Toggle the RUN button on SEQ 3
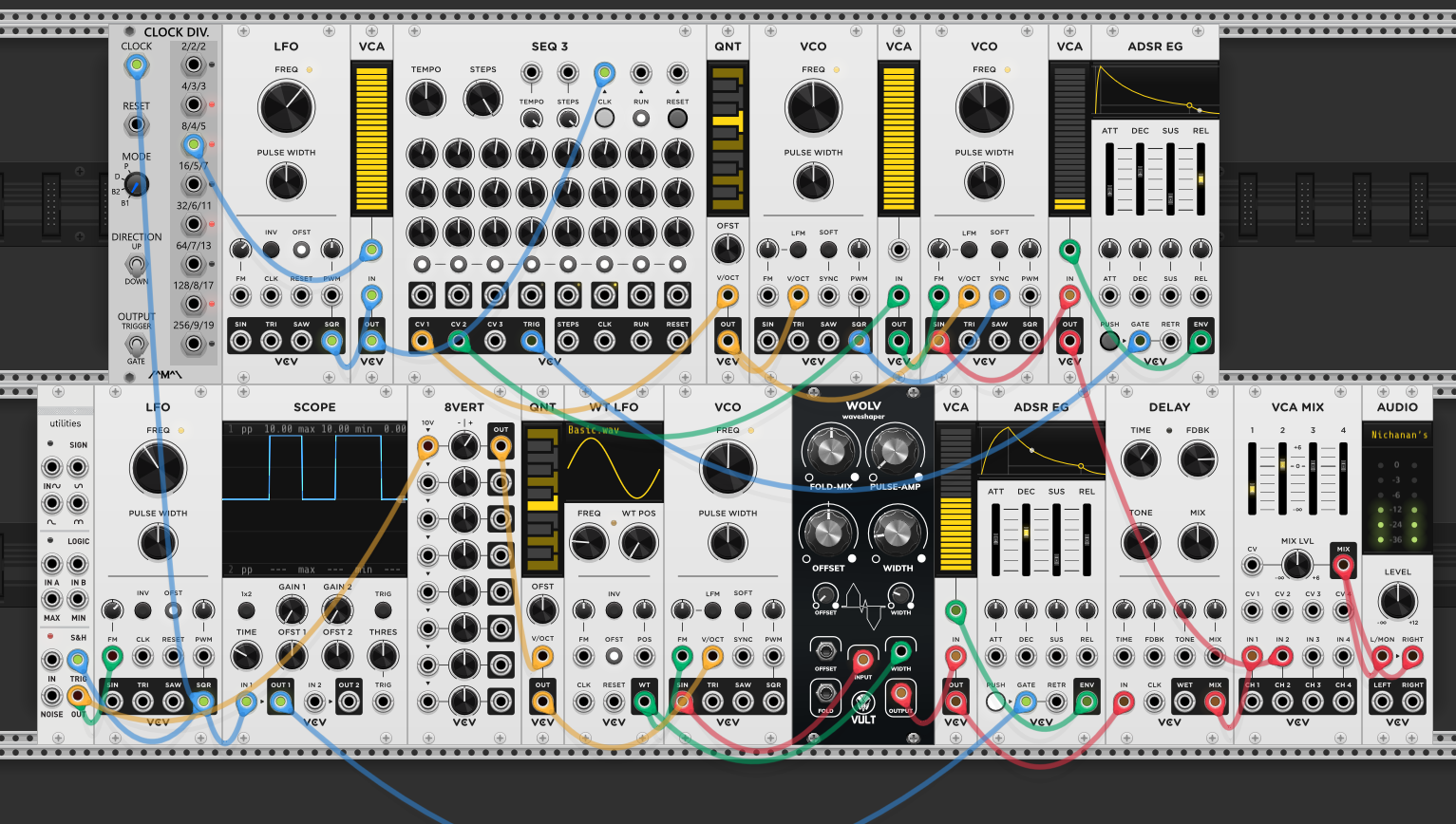Screen dimensions: 1456x824 [x=641, y=118]
